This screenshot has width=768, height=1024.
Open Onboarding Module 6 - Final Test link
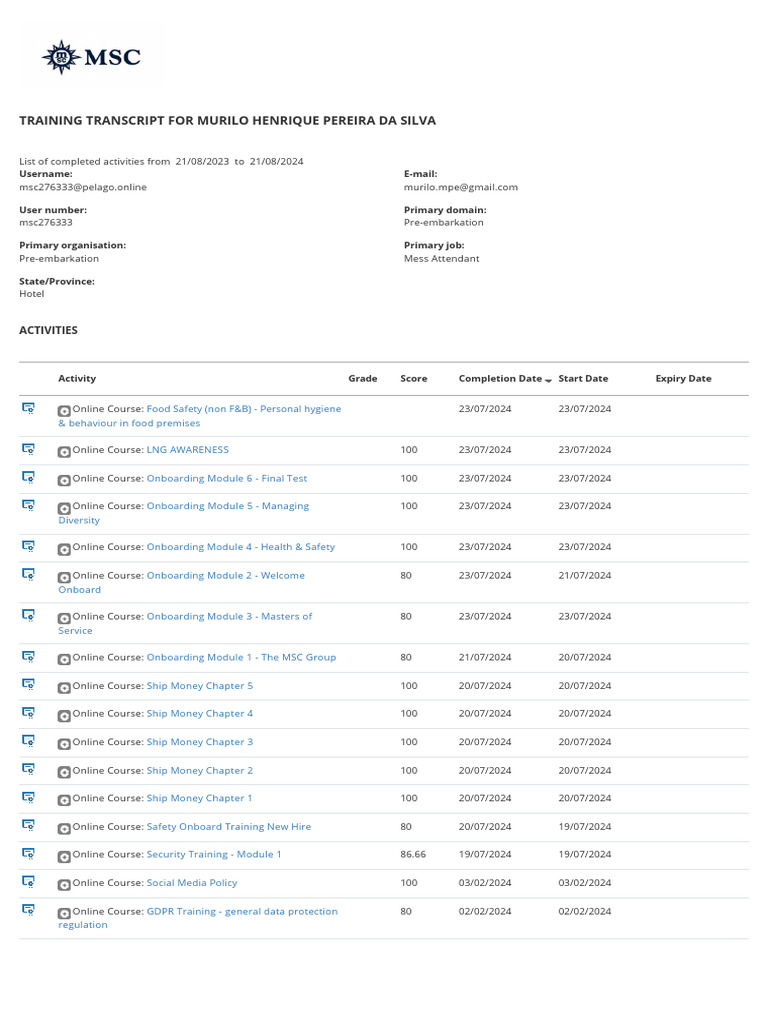(x=227, y=478)
